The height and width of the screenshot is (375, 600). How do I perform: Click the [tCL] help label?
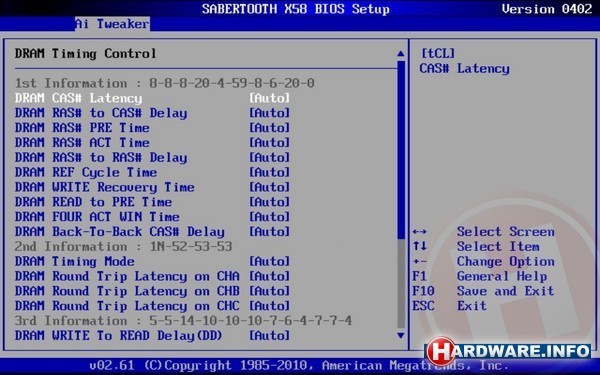pyautogui.click(x=438, y=54)
